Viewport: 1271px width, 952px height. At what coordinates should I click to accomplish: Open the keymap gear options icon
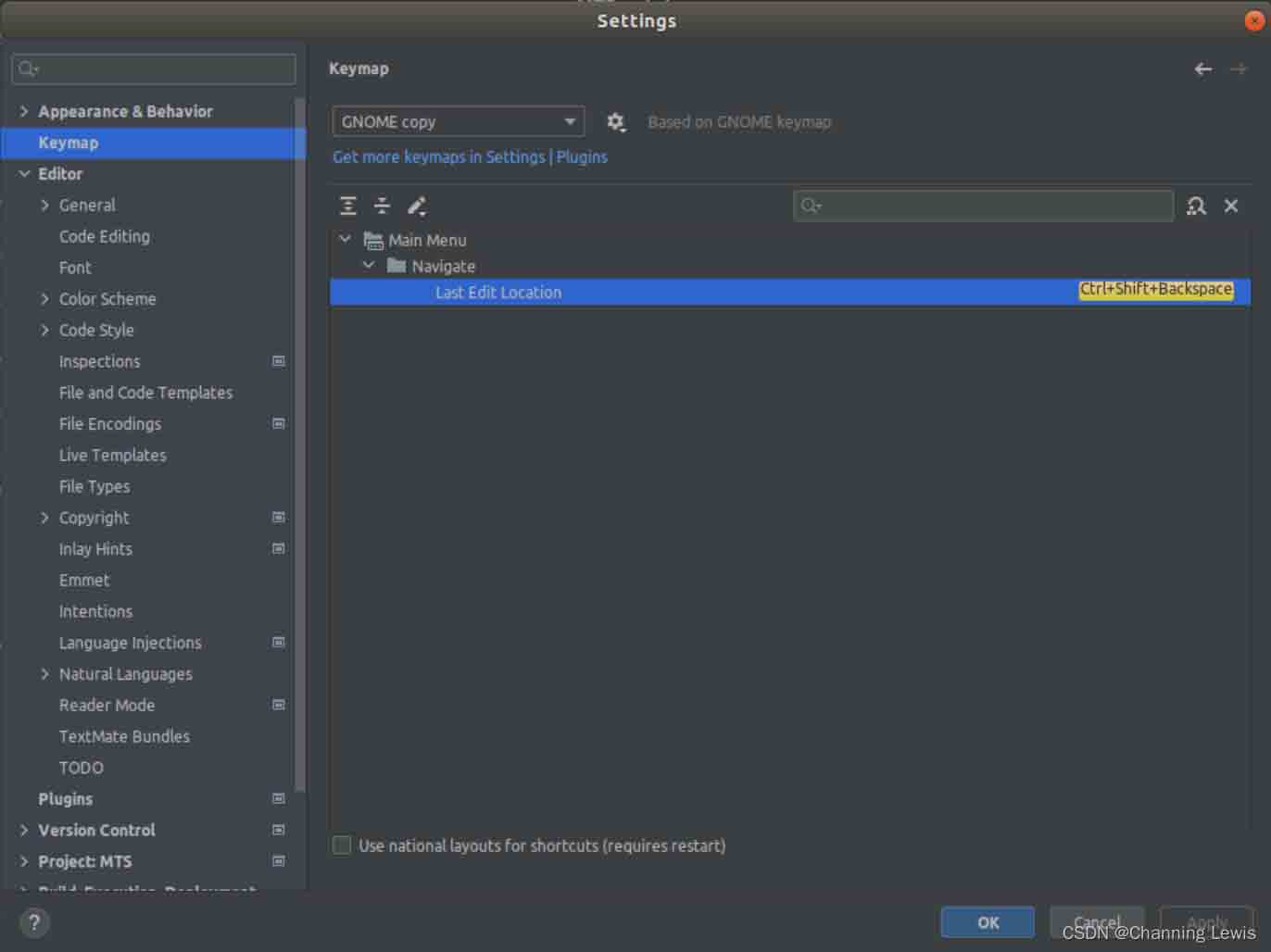[615, 122]
